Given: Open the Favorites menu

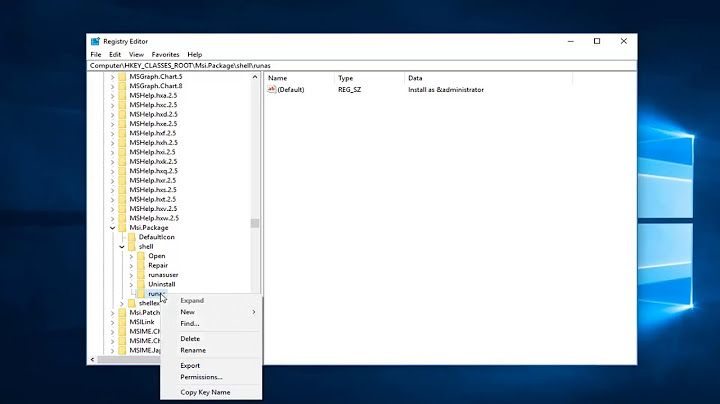Looking at the screenshot, I should (x=165, y=54).
